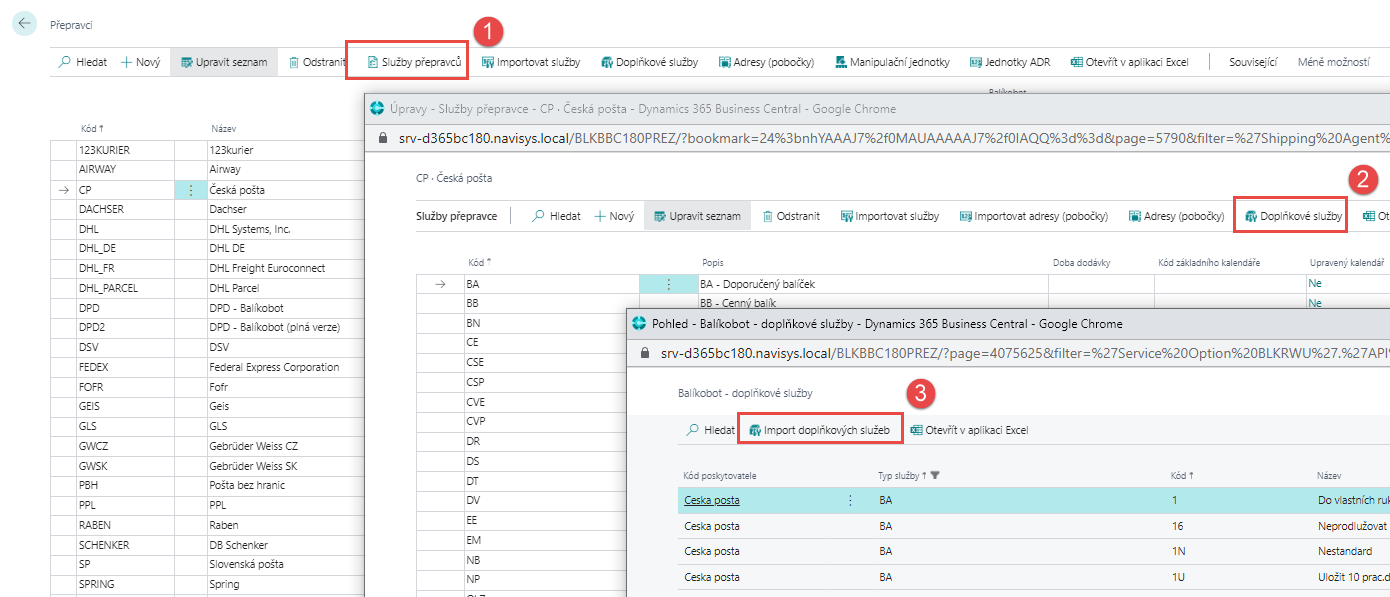Click Méně možností menu item
Image resolution: width=1390 pixels, height=597 pixels.
1333,62
